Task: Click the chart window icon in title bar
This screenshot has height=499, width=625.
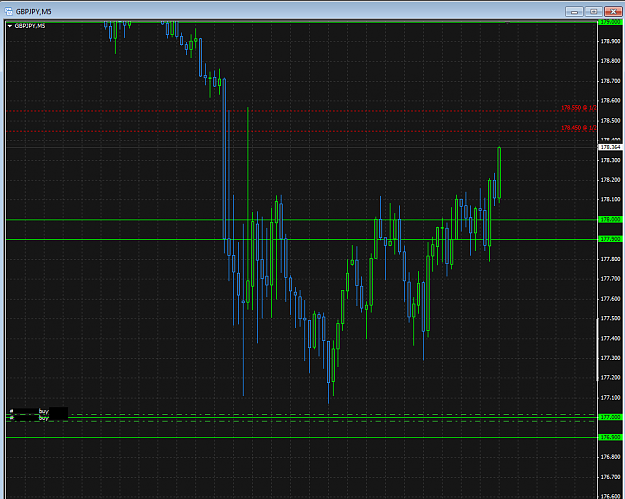Action: tap(8, 11)
